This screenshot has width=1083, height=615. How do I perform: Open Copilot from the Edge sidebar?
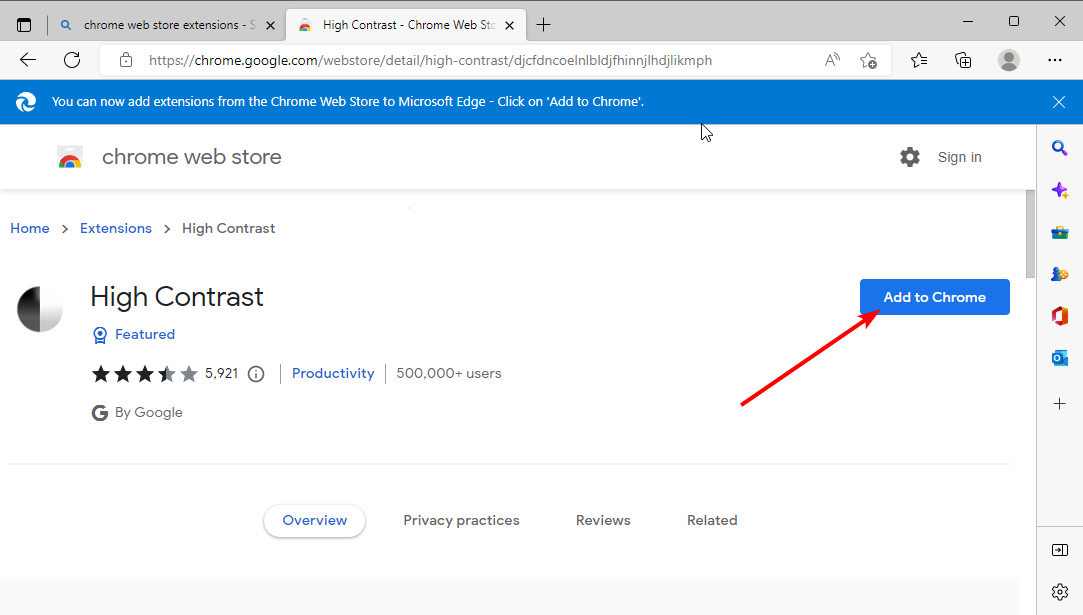pyautogui.click(x=1060, y=190)
